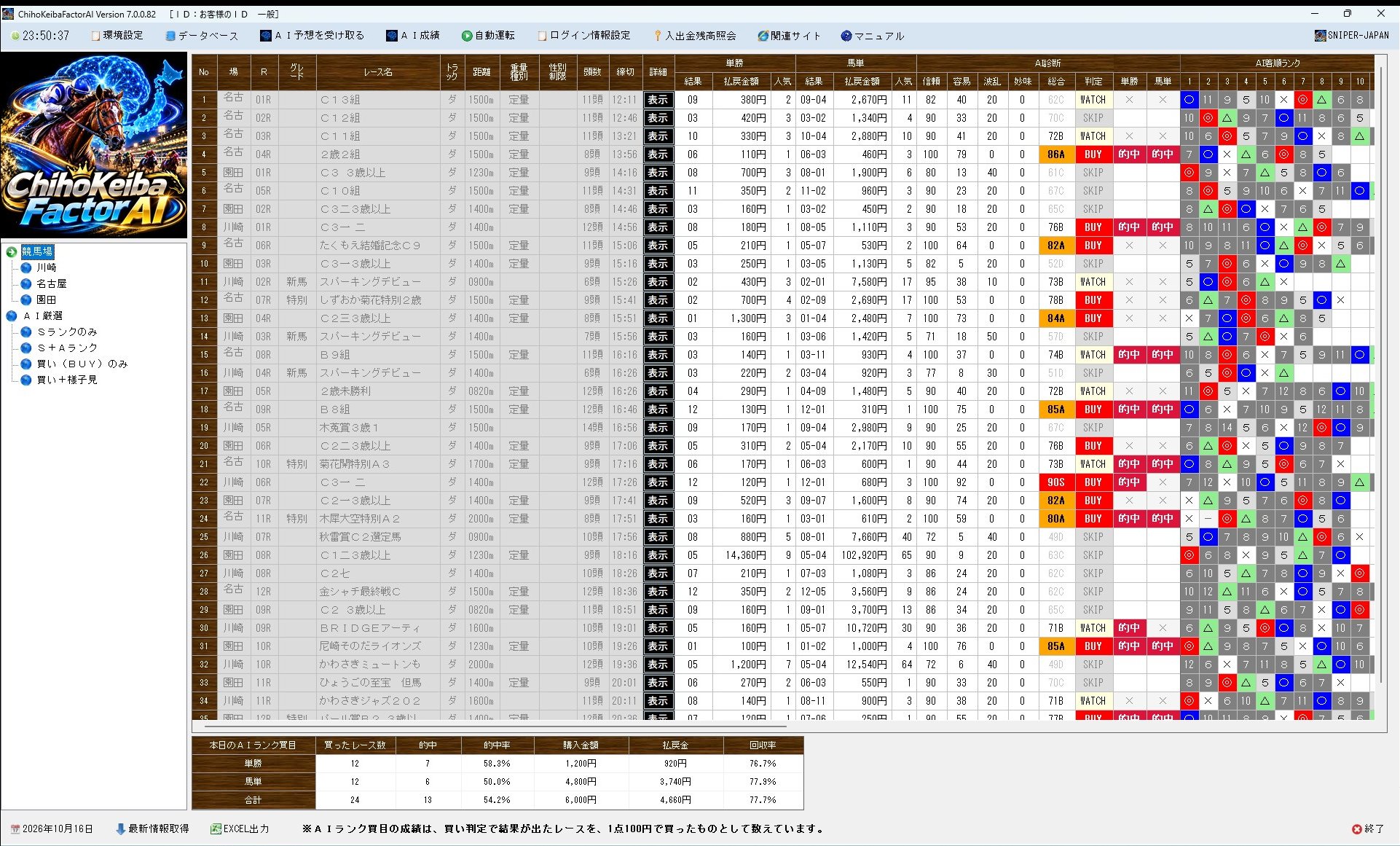The image size is (1400, 846).
Task: Click the 14,360円 payout cell
Action: (x=741, y=555)
